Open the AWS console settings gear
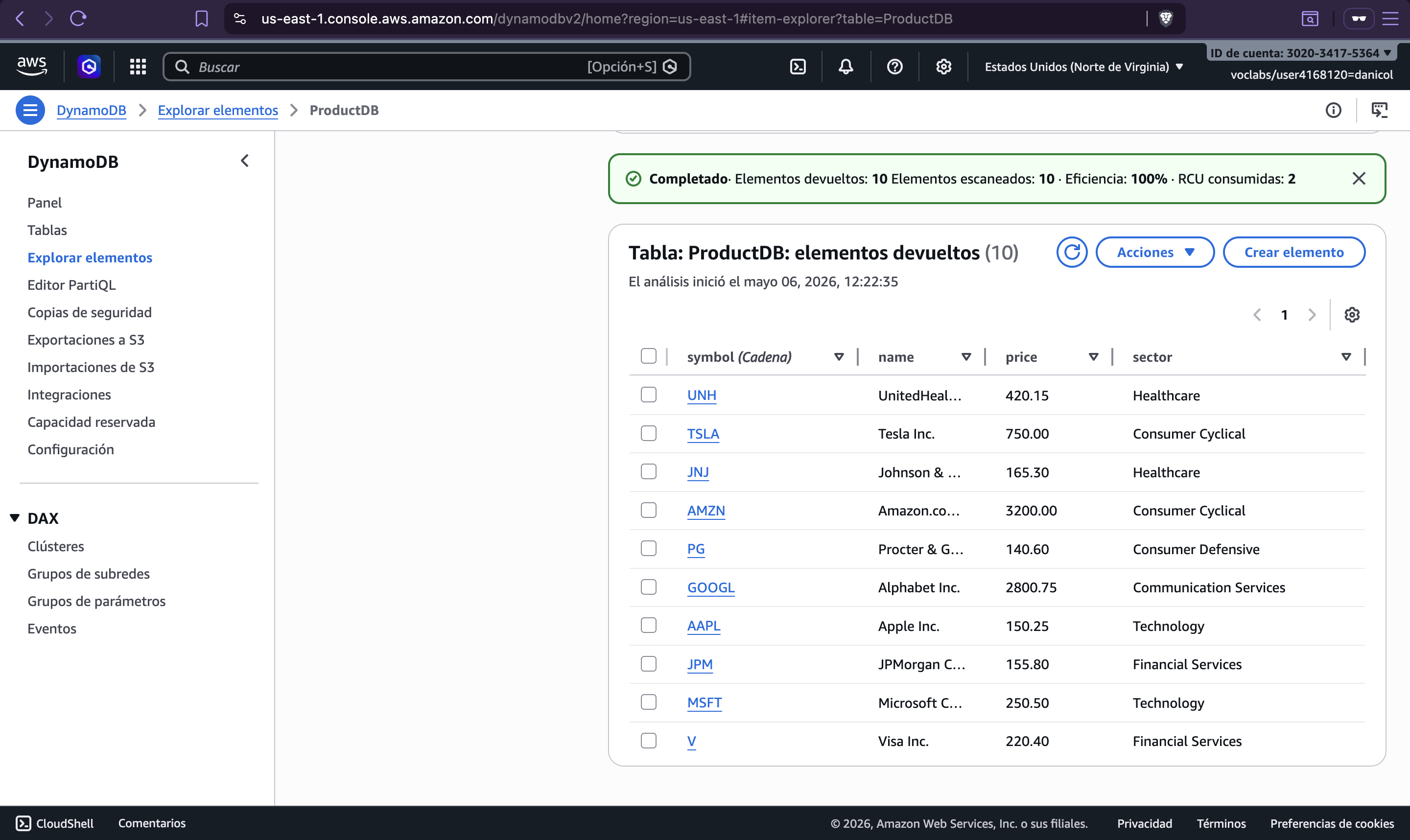The width and height of the screenshot is (1410, 840). click(x=943, y=67)
